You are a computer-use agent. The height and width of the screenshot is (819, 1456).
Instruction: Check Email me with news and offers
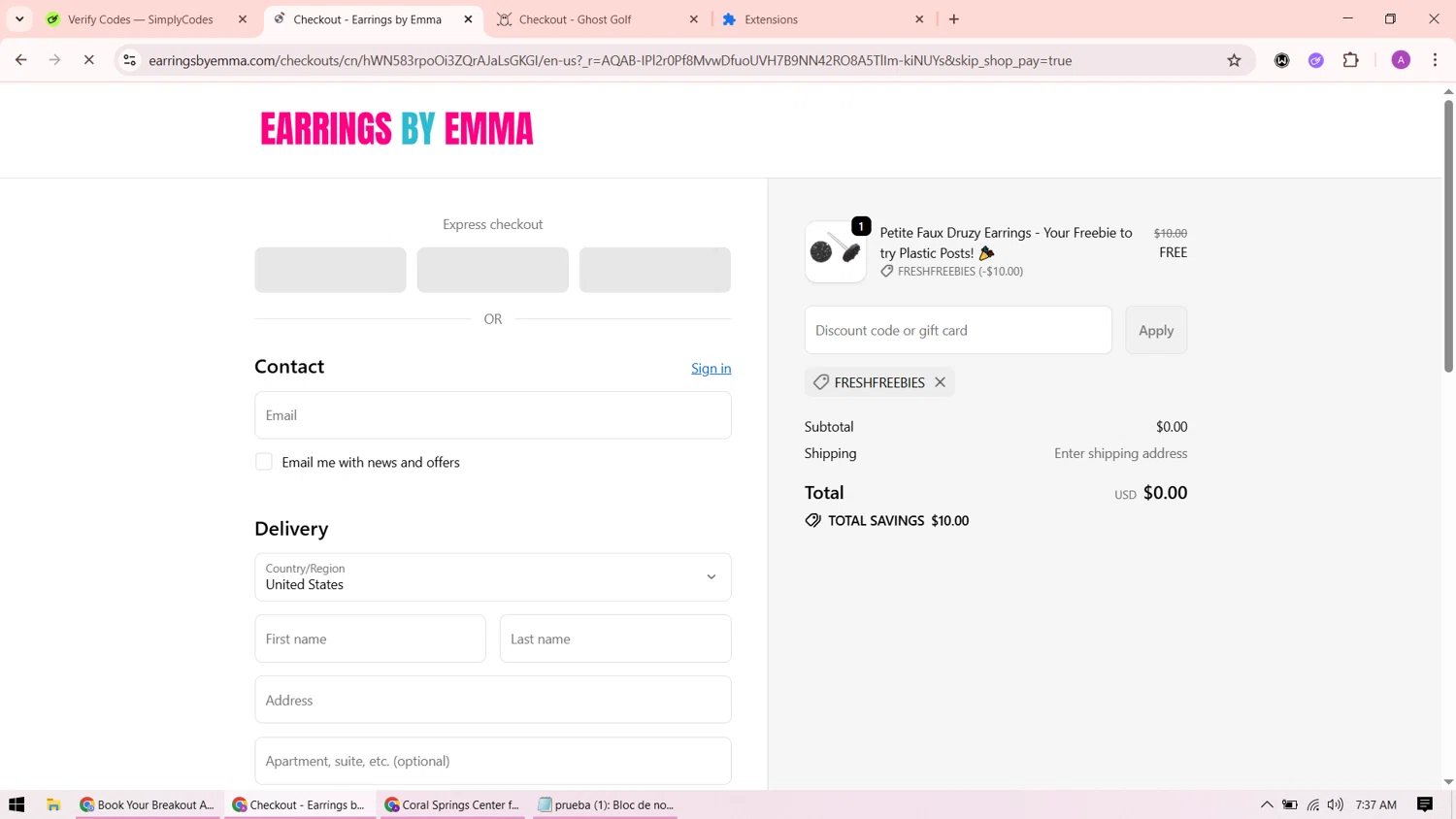[x=264, y=462]
